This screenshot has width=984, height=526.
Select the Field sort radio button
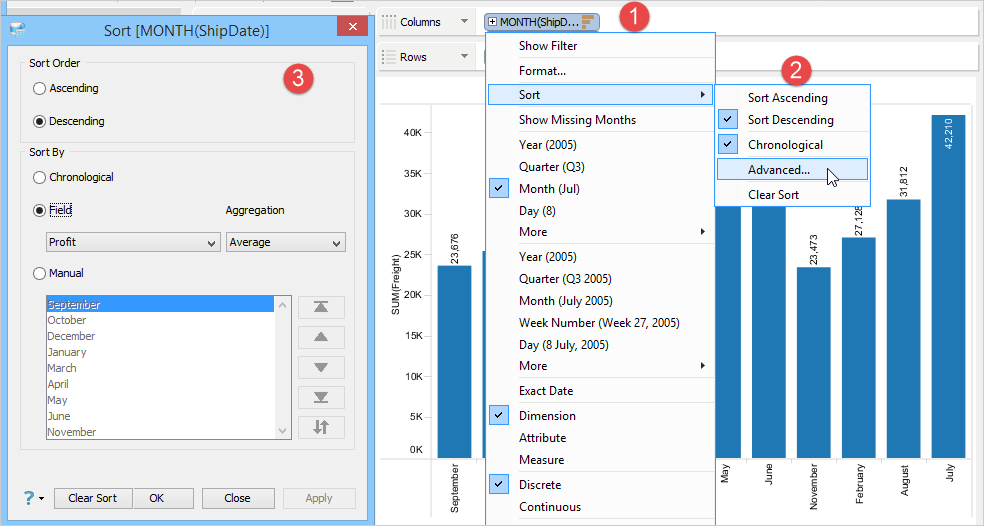tap(40, 210)
